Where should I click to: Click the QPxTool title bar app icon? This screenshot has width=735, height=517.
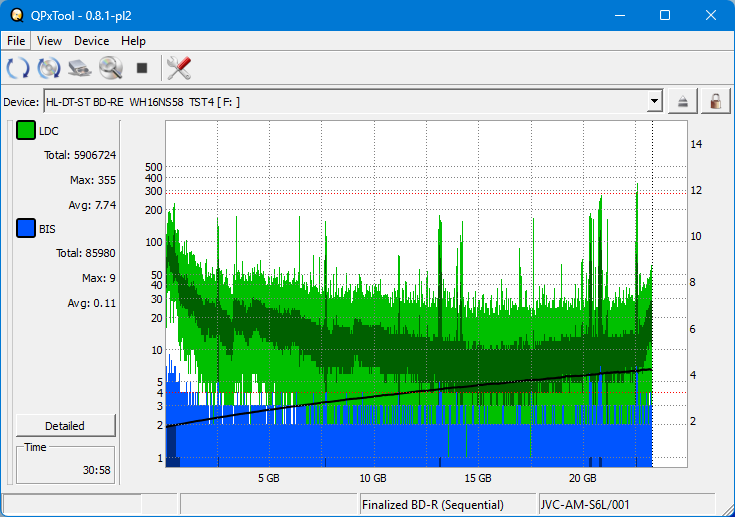pyautogui.click(x=14, y=15)
